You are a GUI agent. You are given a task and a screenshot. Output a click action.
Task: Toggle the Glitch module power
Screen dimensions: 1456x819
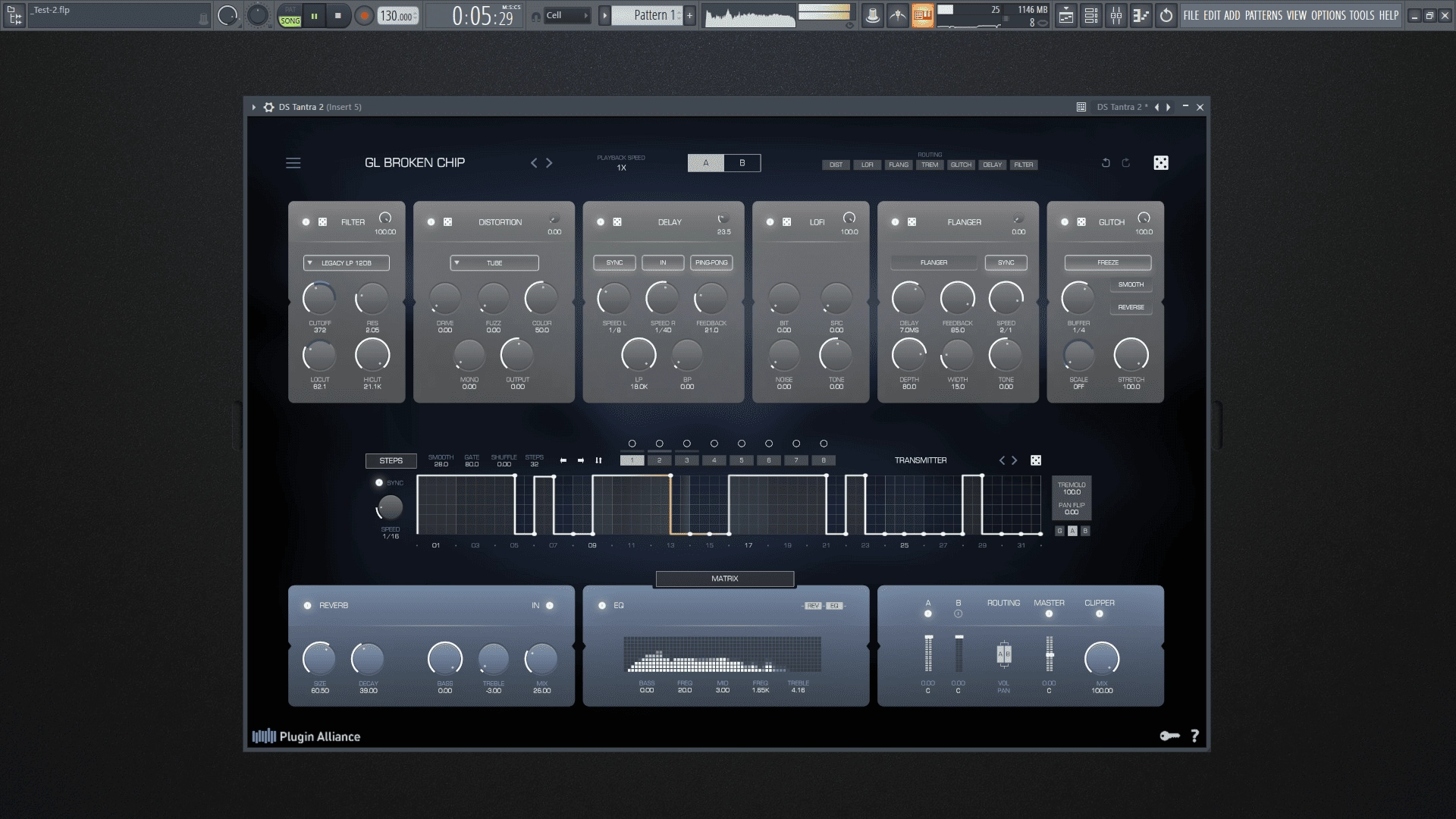1065,222
